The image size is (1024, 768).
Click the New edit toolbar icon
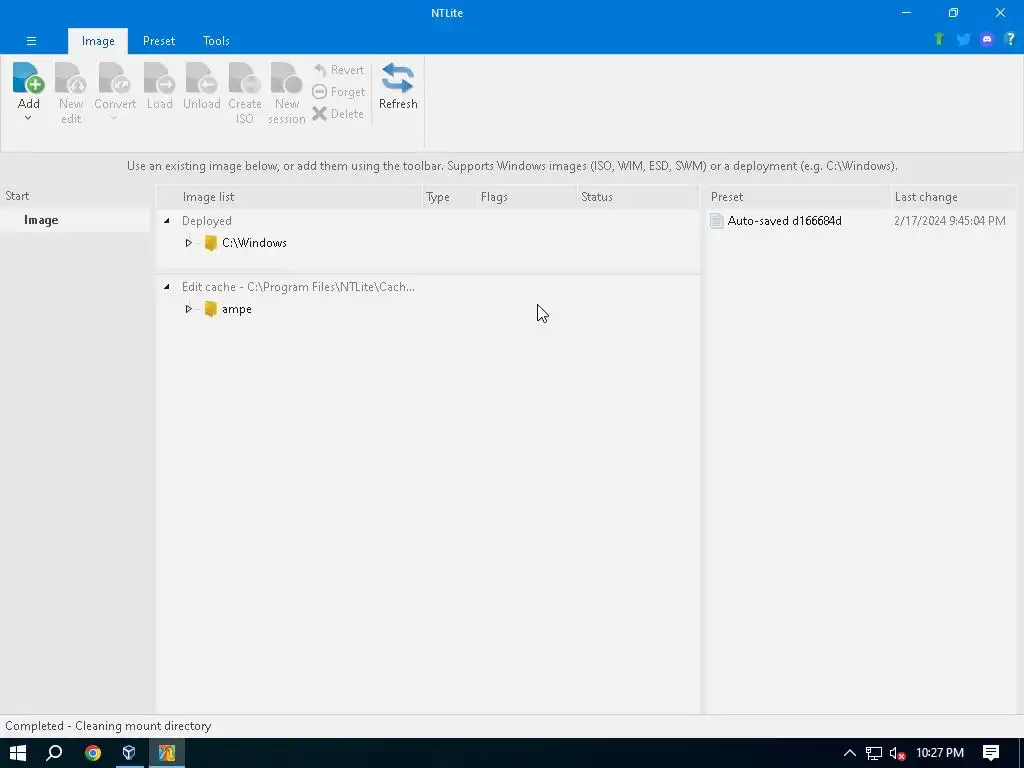pos(71,78)
